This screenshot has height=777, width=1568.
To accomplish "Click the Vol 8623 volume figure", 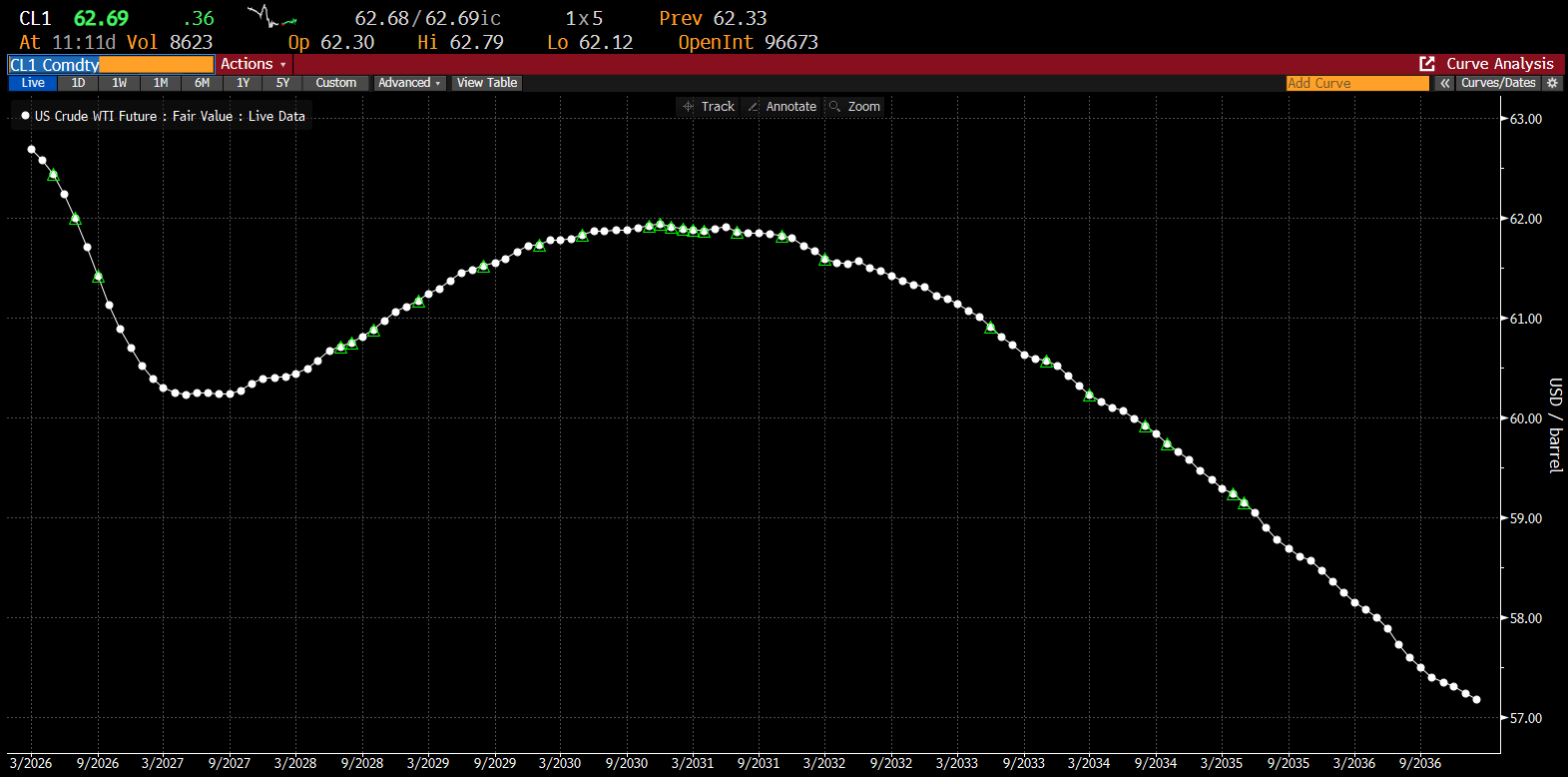I will tap(170, 42).
